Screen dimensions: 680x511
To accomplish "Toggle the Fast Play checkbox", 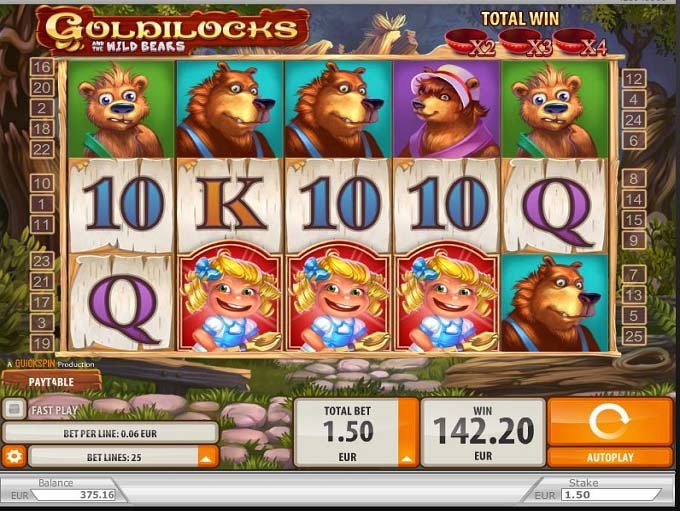I will coord(14,409).
